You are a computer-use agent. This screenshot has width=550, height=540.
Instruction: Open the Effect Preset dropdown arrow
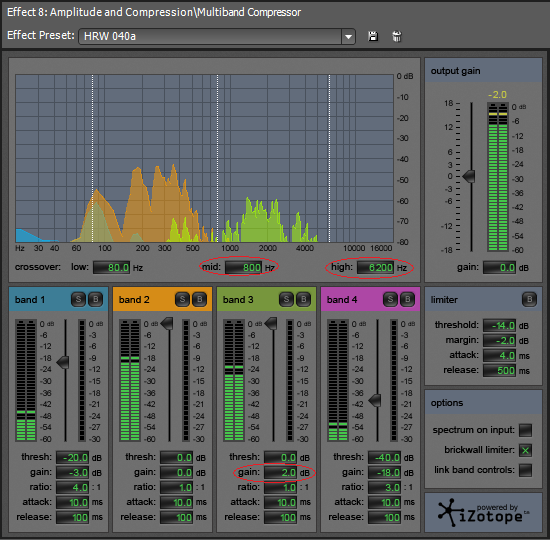click(x=348, y=36)
